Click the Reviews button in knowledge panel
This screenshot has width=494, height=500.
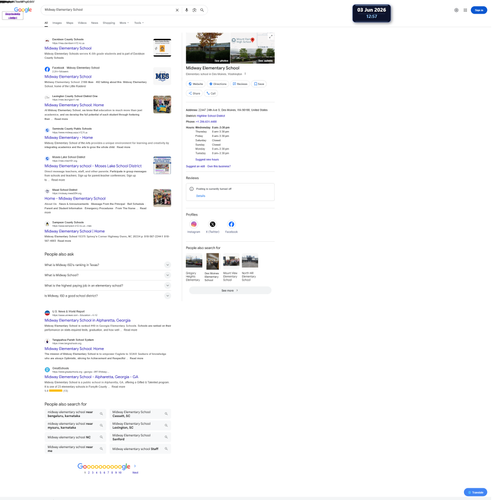coord(241,84)
